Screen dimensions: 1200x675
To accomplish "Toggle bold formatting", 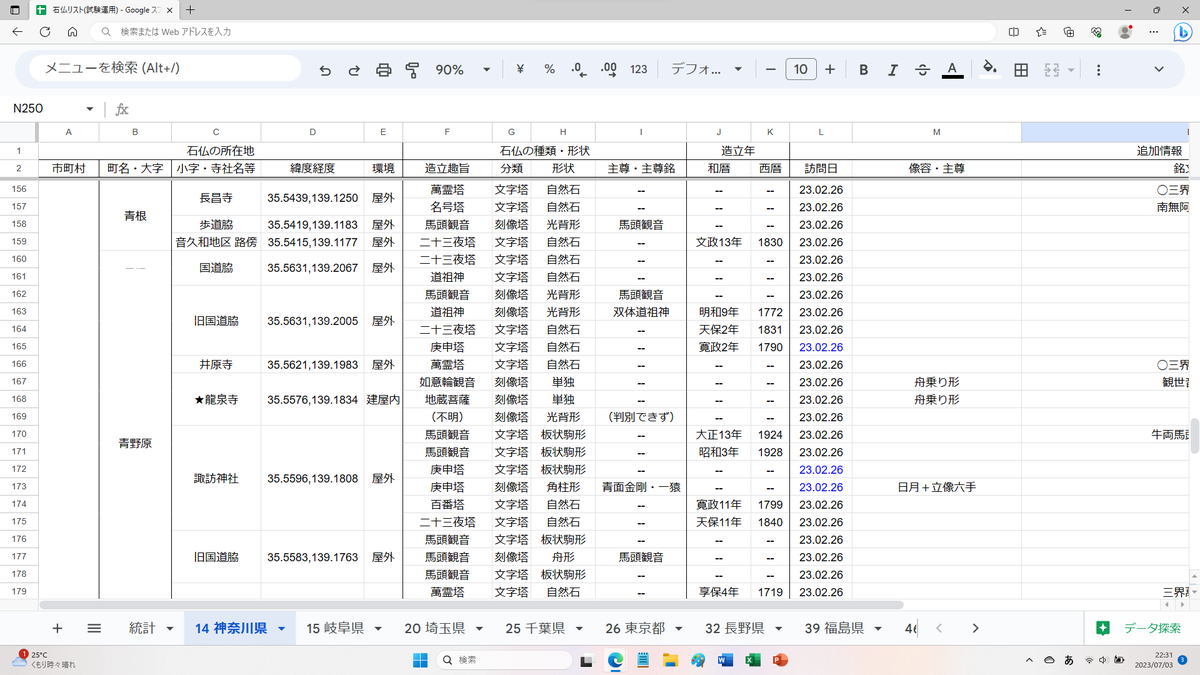I will point(864,70).
